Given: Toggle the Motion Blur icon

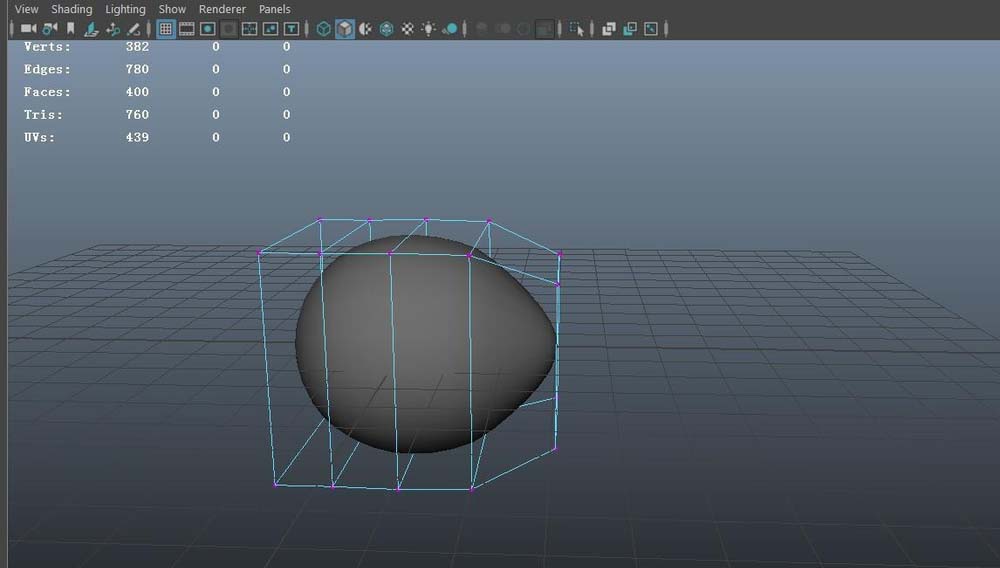Looking at the screenshot, I should point(503,29).
